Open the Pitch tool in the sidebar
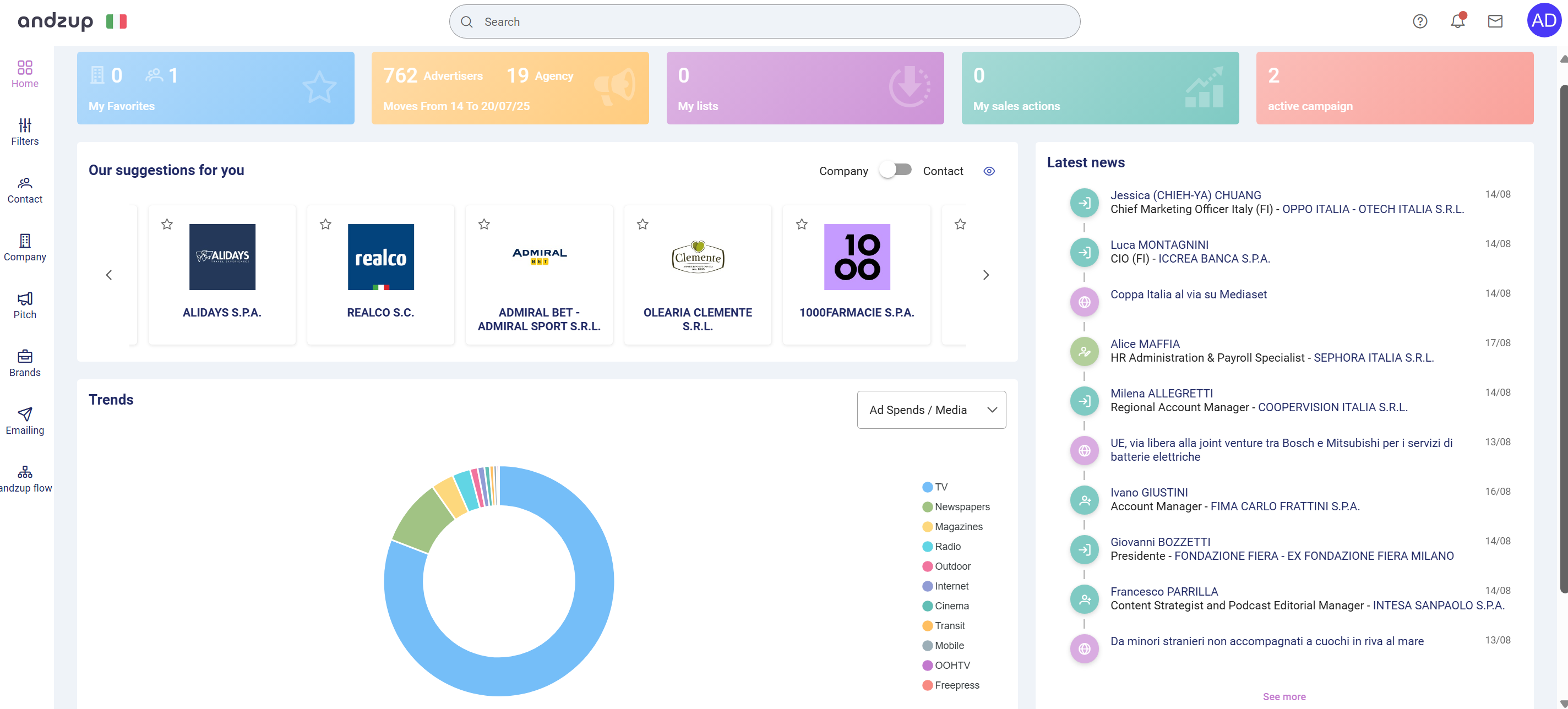 (x=25, y=306)
